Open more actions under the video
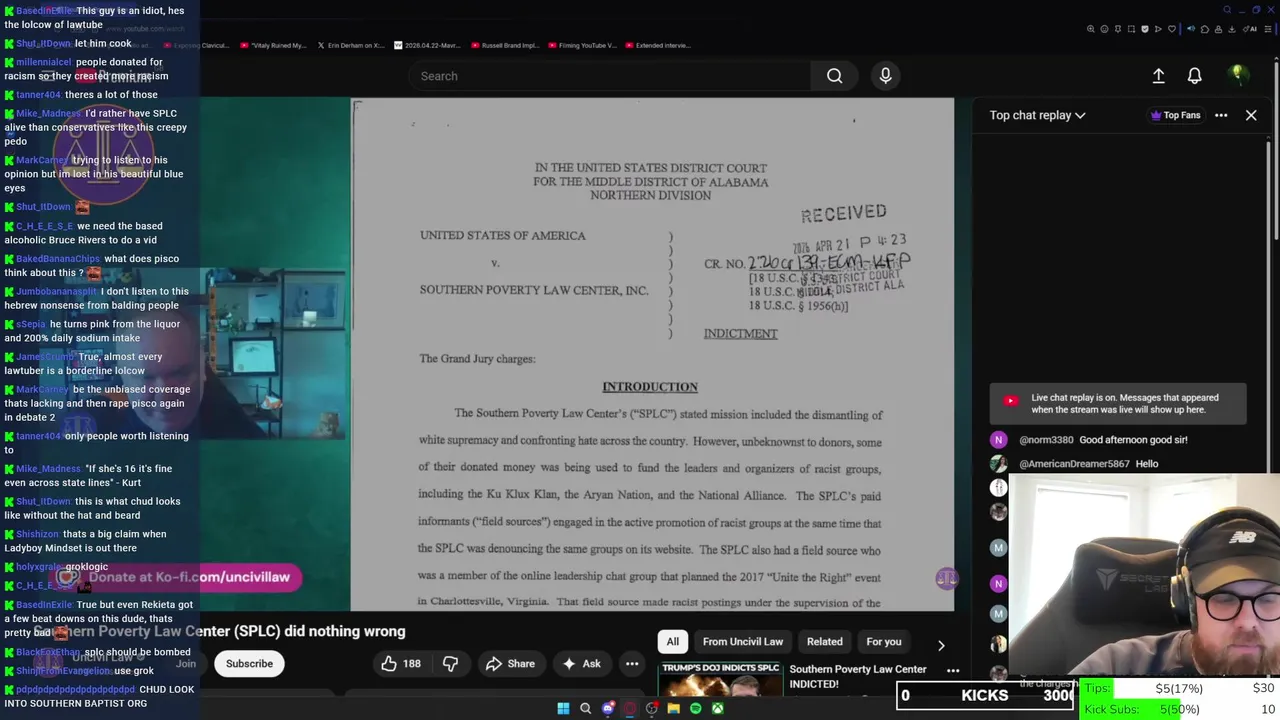This screenshot has height=720, width=1280. (x=632, y=664)
